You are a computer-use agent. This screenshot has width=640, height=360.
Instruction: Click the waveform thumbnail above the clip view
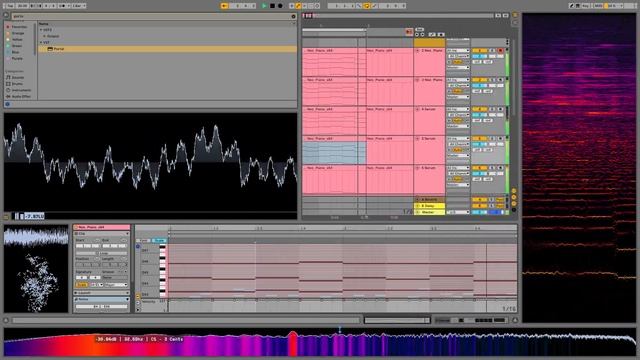[x=36, y=237]
